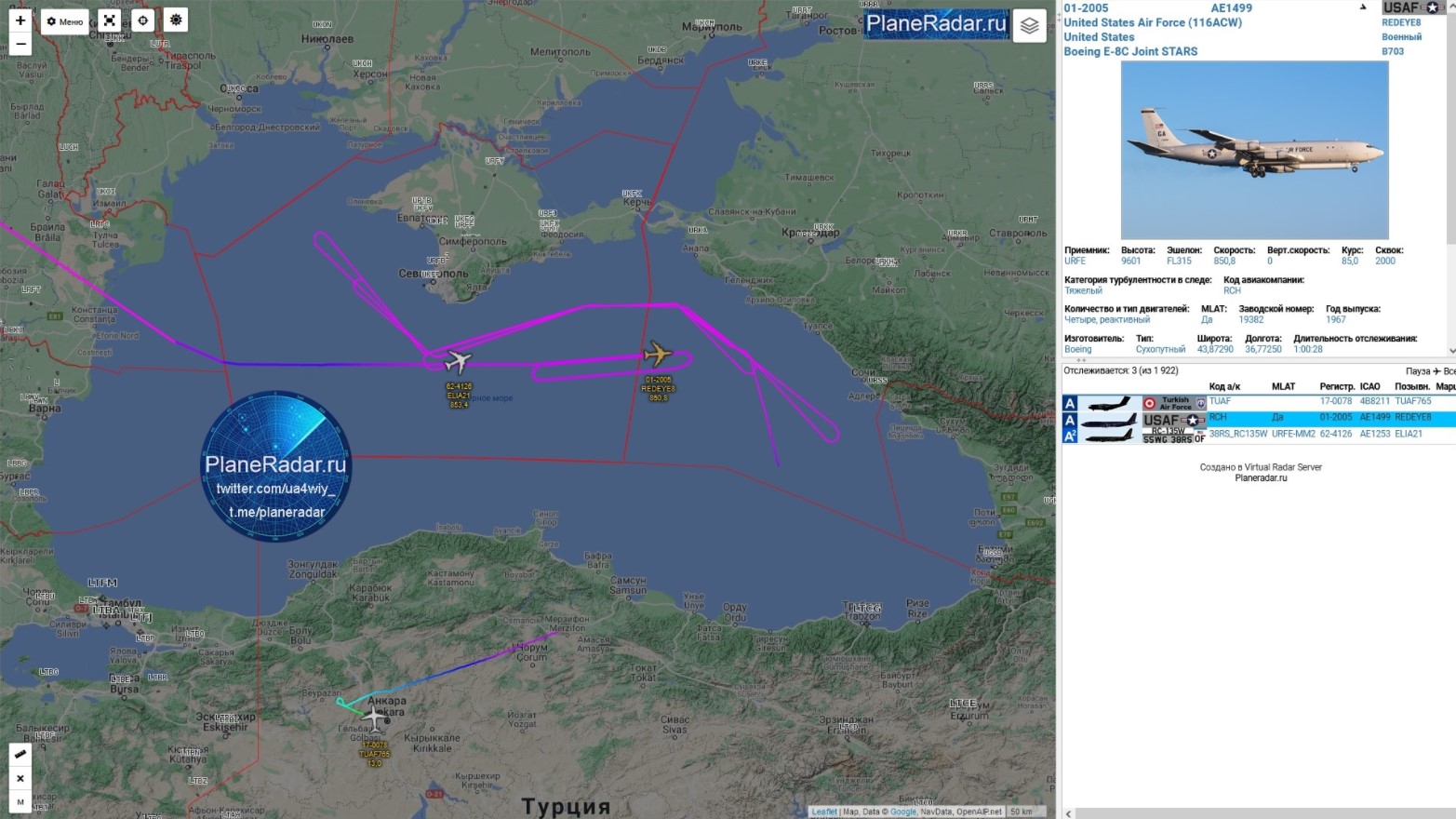
Task: Click United States country text
Action: tap(1099, 37)
